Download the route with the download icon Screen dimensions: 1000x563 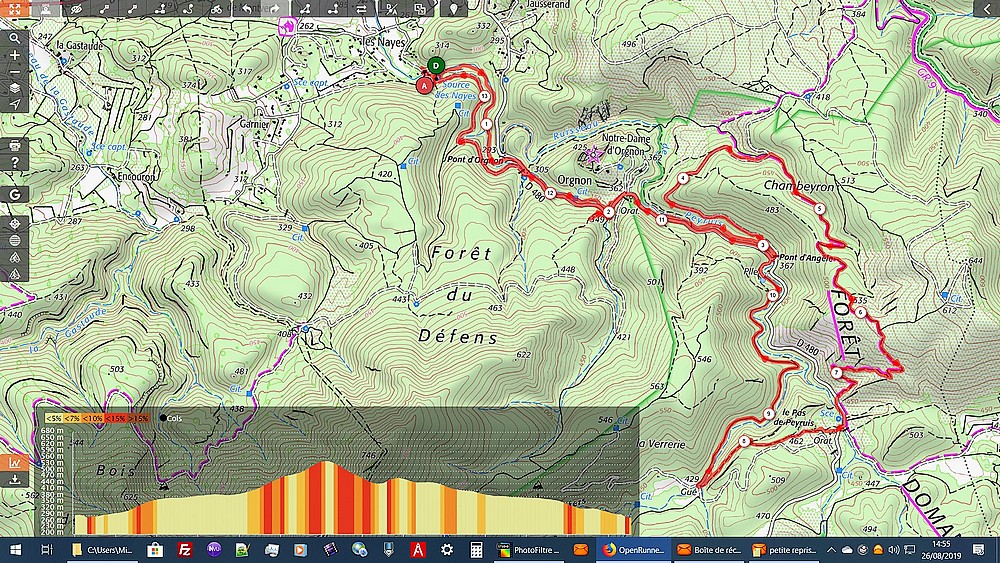[x=14, y=479]
